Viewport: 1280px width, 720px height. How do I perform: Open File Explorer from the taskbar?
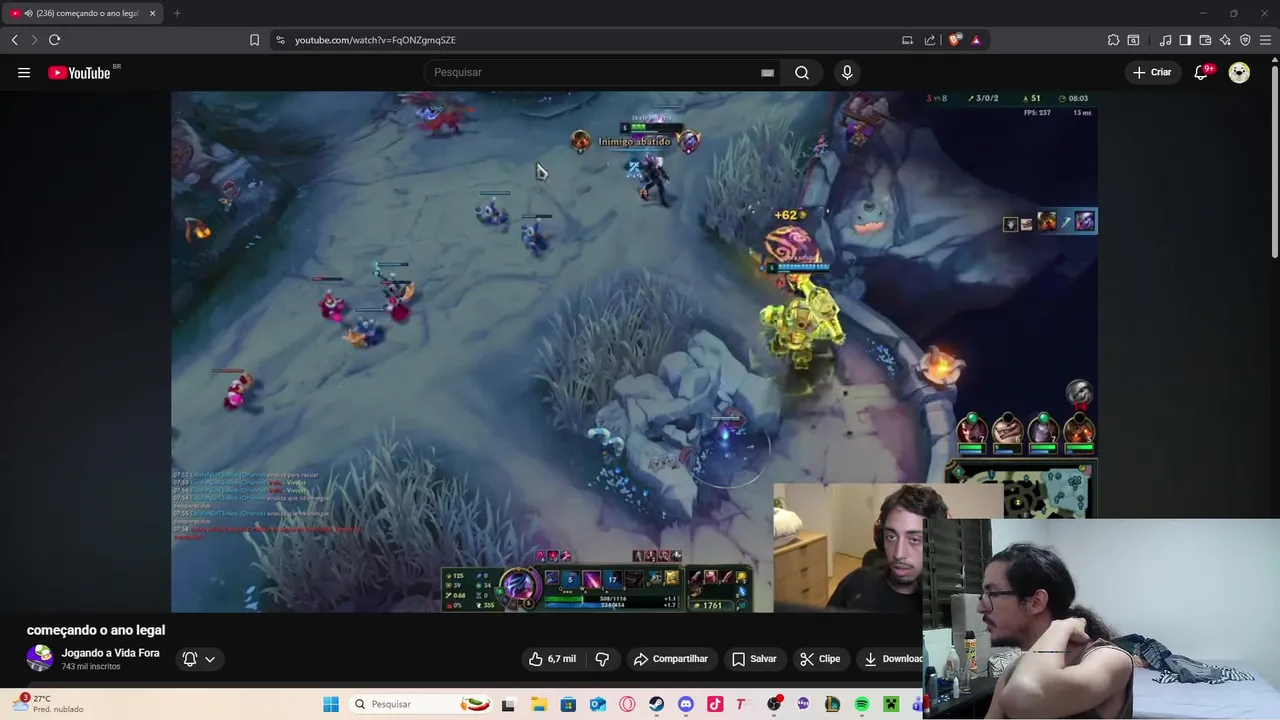point(538,704)
